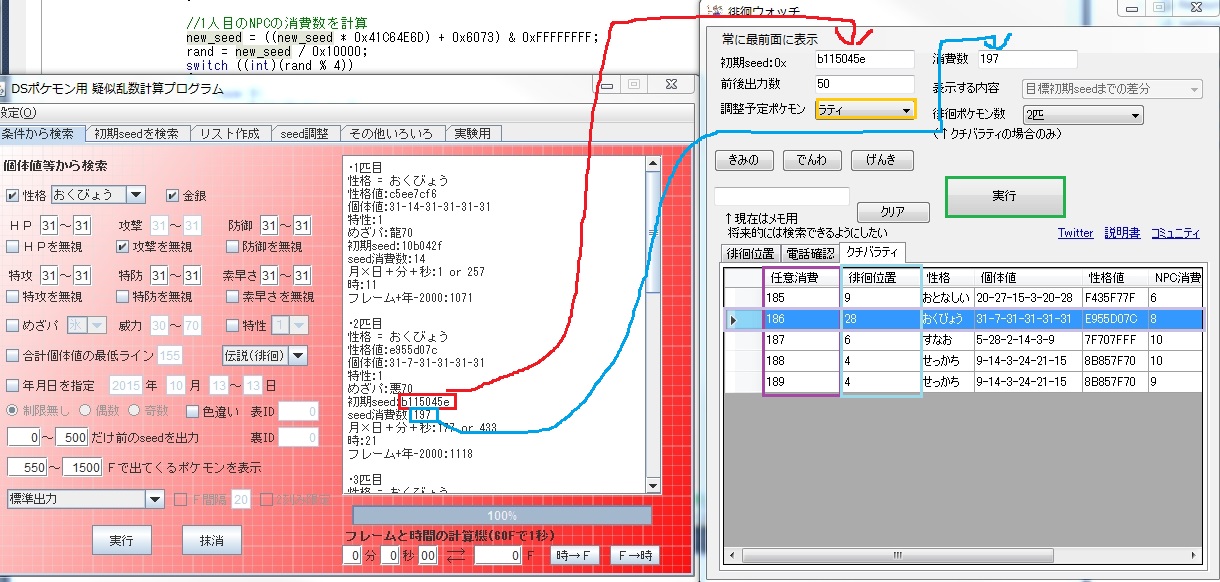
Task: Tick the 特攻を無視 checkbox
Action: (13, 297)
